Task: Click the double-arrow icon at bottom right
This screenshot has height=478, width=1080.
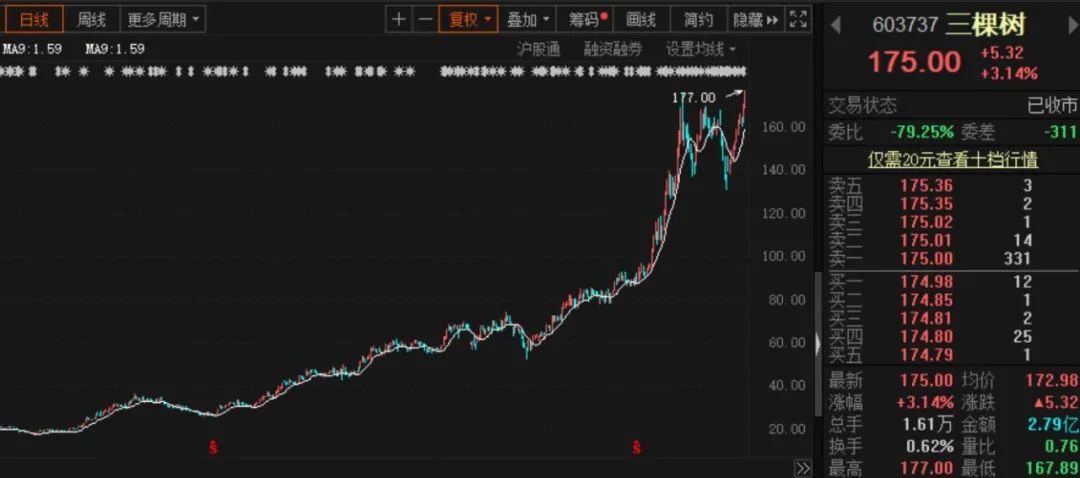Action: pos(803,468)
